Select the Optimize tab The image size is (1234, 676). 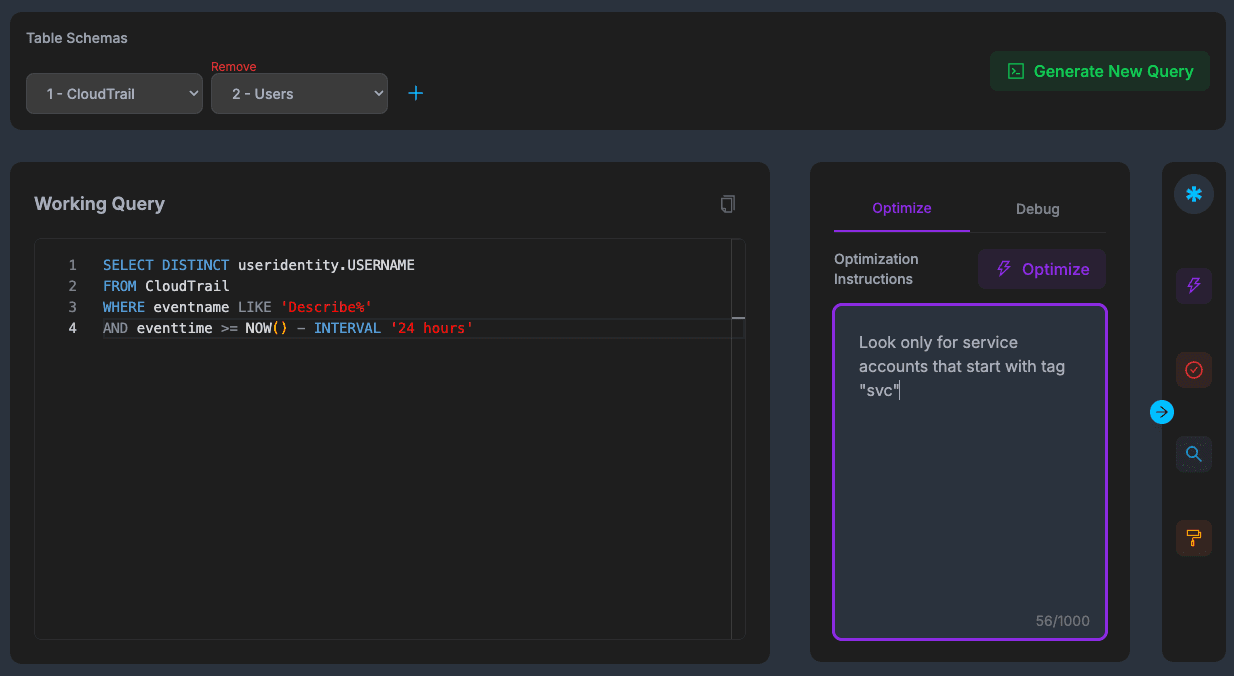click(901, 209)
